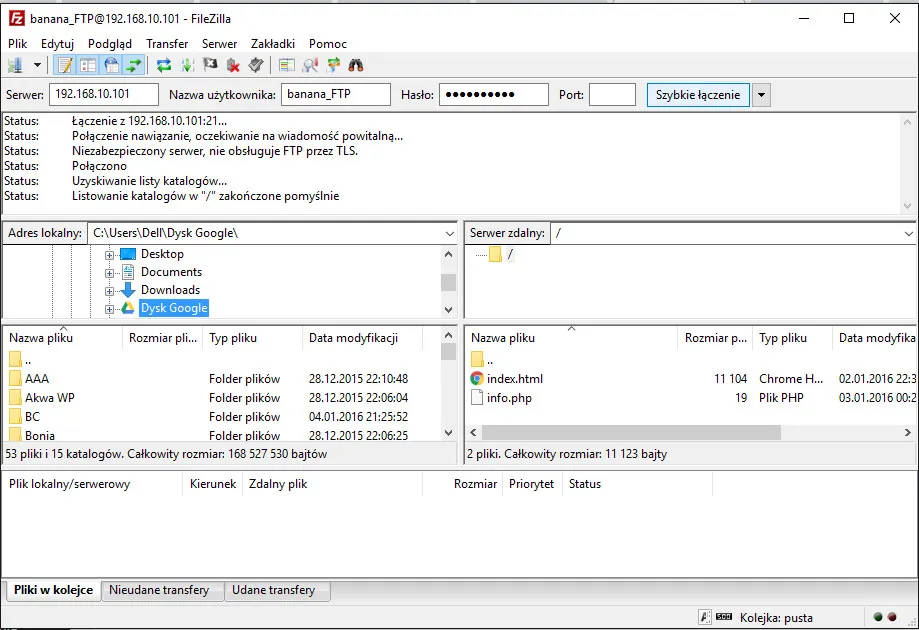919x630 pixels.
Task: Open the Transfer menu
Action: [167, 44]
